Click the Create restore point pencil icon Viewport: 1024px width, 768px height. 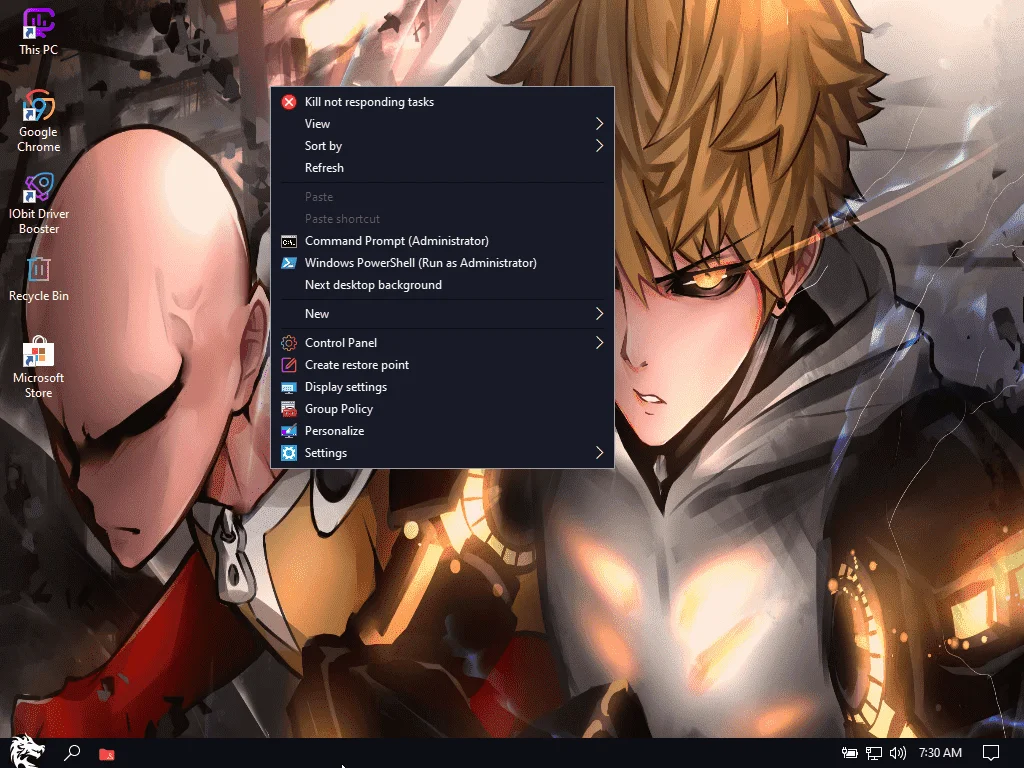click(x=289, y=365)
